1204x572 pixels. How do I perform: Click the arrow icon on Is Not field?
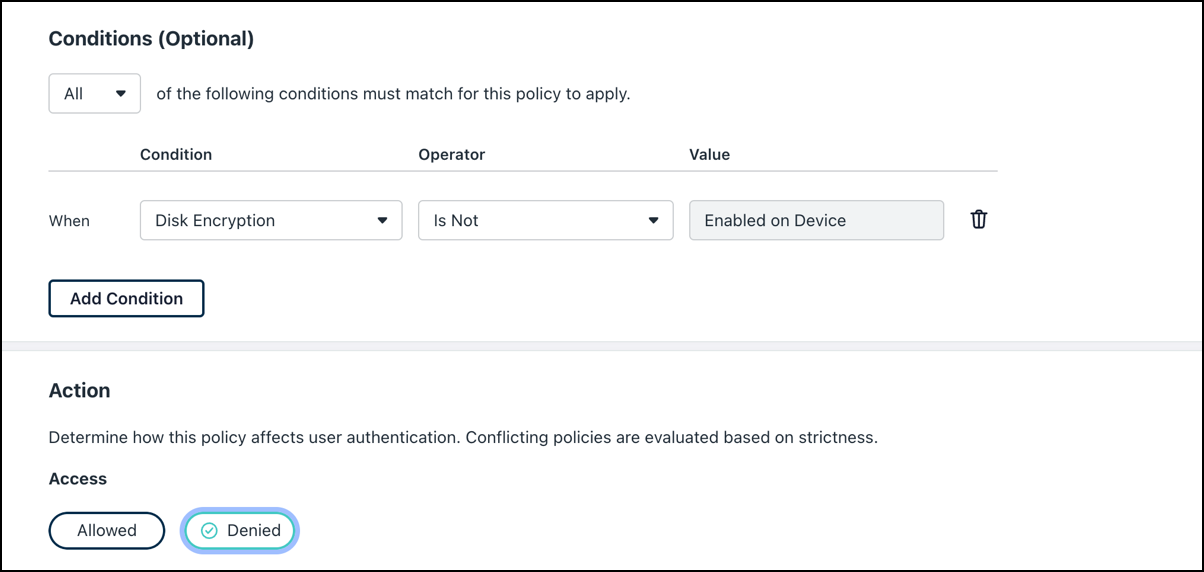point(654,221)
